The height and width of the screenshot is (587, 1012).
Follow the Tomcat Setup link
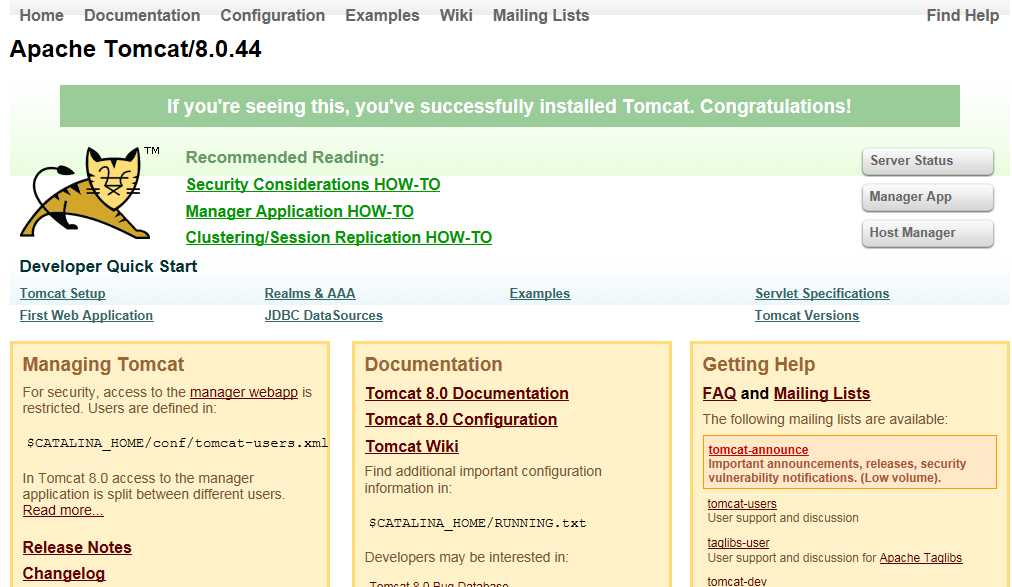[63, 294]
